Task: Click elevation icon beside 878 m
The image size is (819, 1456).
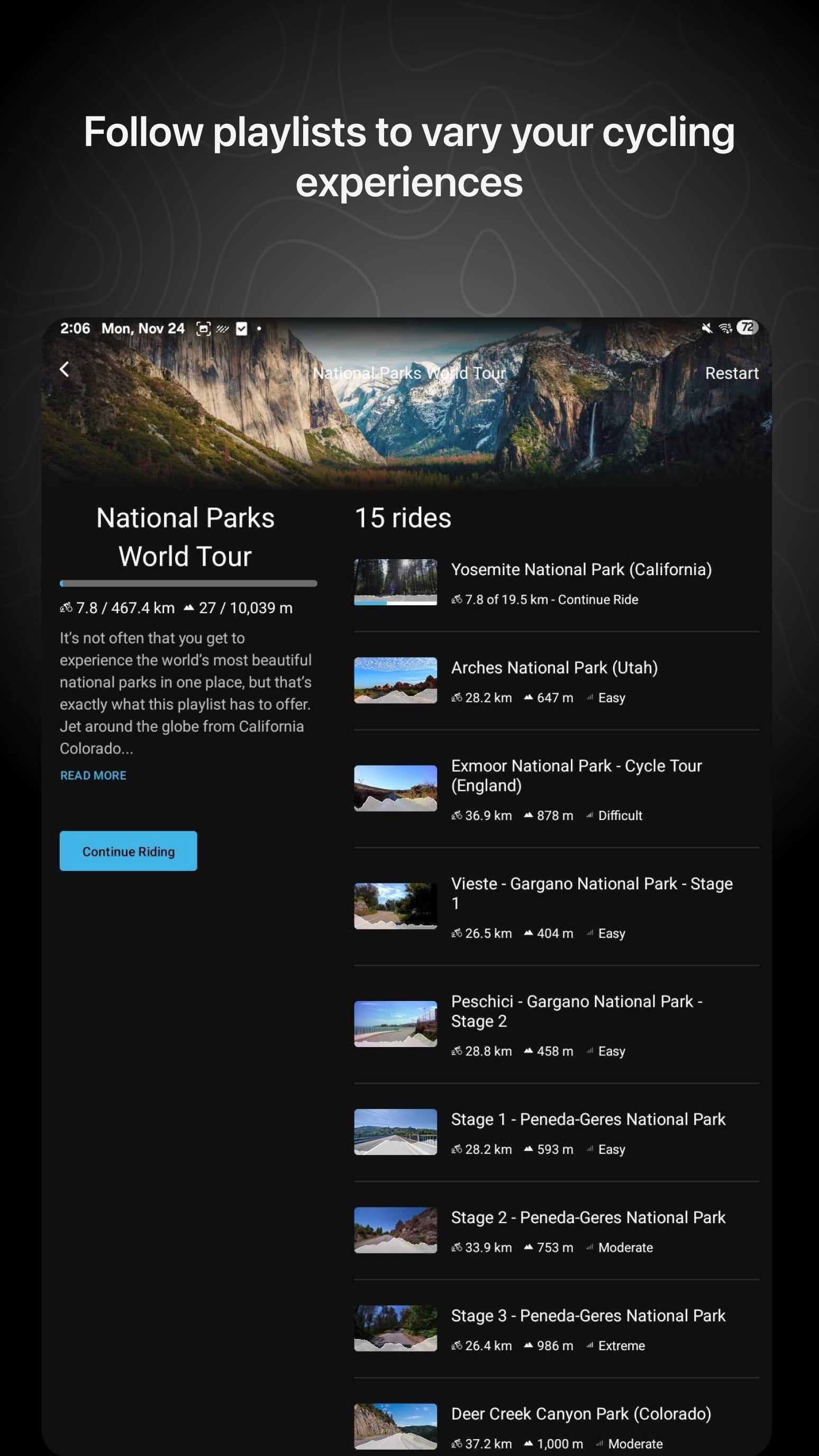Action: pyautogui.click(x=529, y=815)
